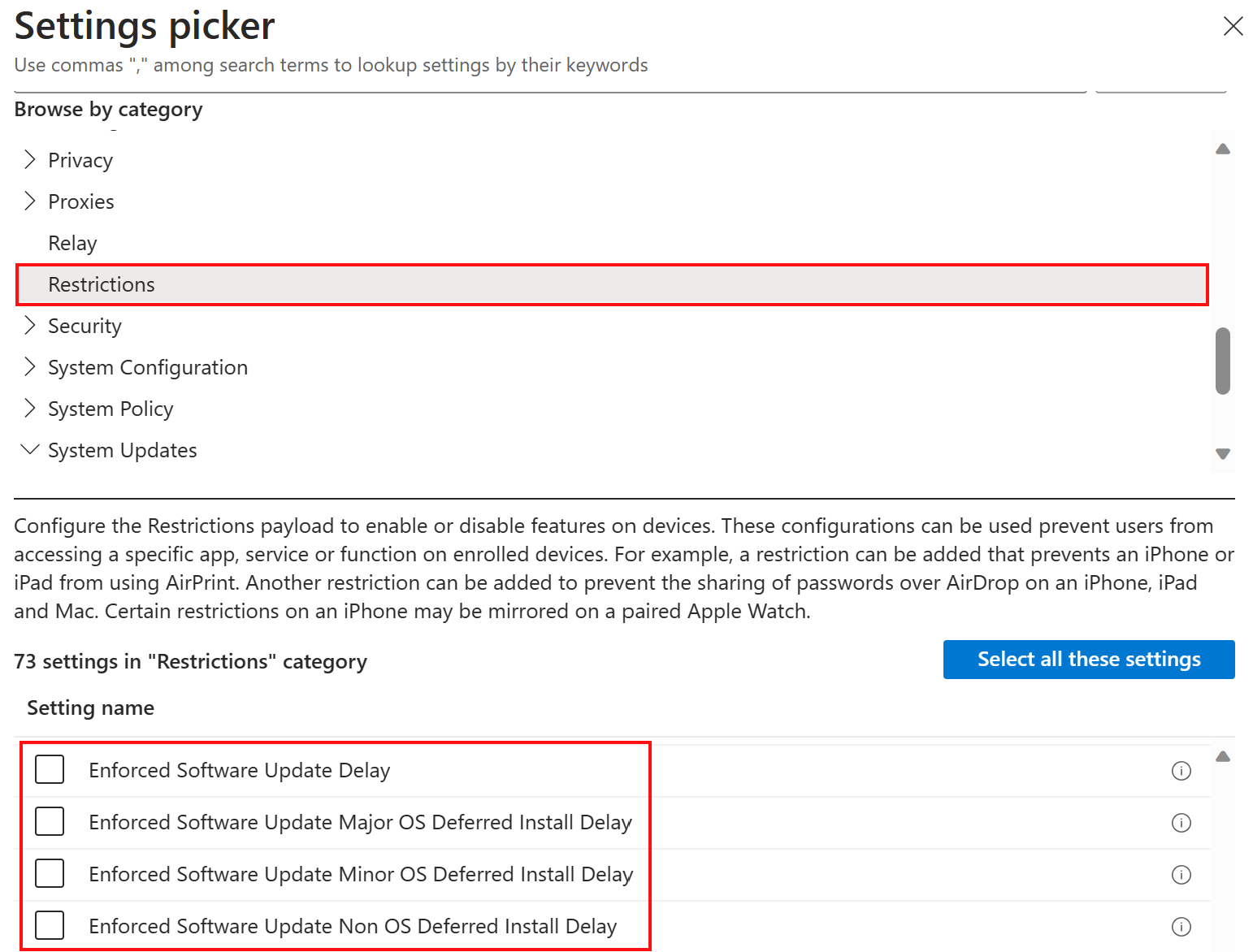
Task: Open the Relay category
Action: [x=72, y=244]
